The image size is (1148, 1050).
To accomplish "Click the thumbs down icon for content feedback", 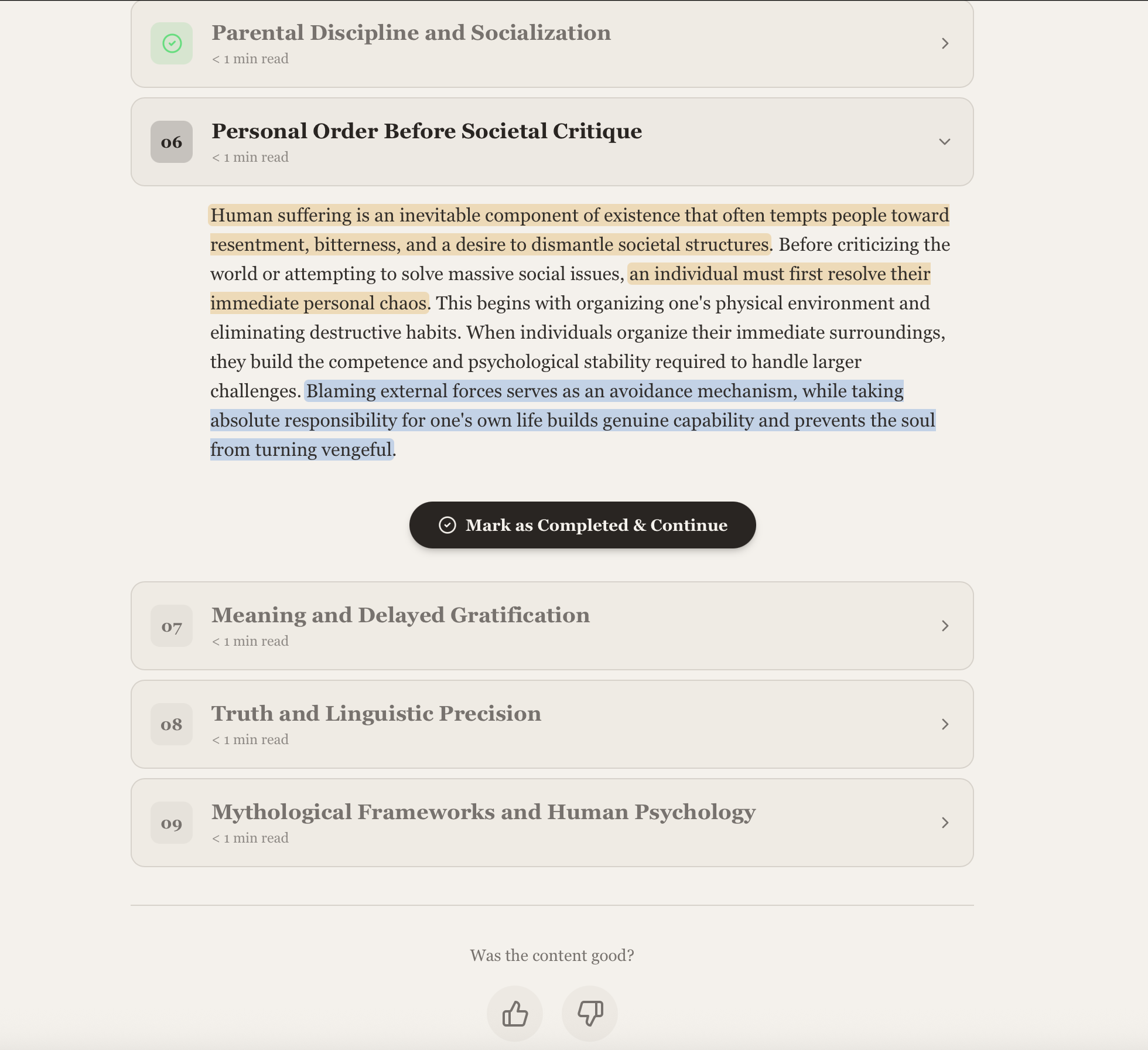I will coord(590,1014).
